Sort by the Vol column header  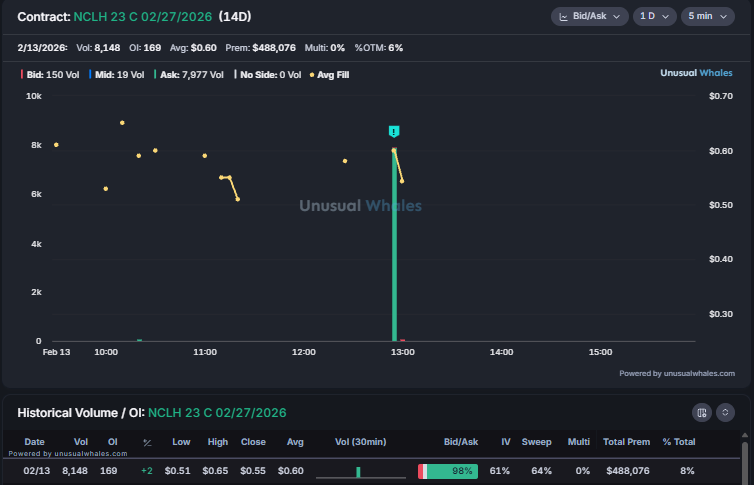(x=81, y=442)
